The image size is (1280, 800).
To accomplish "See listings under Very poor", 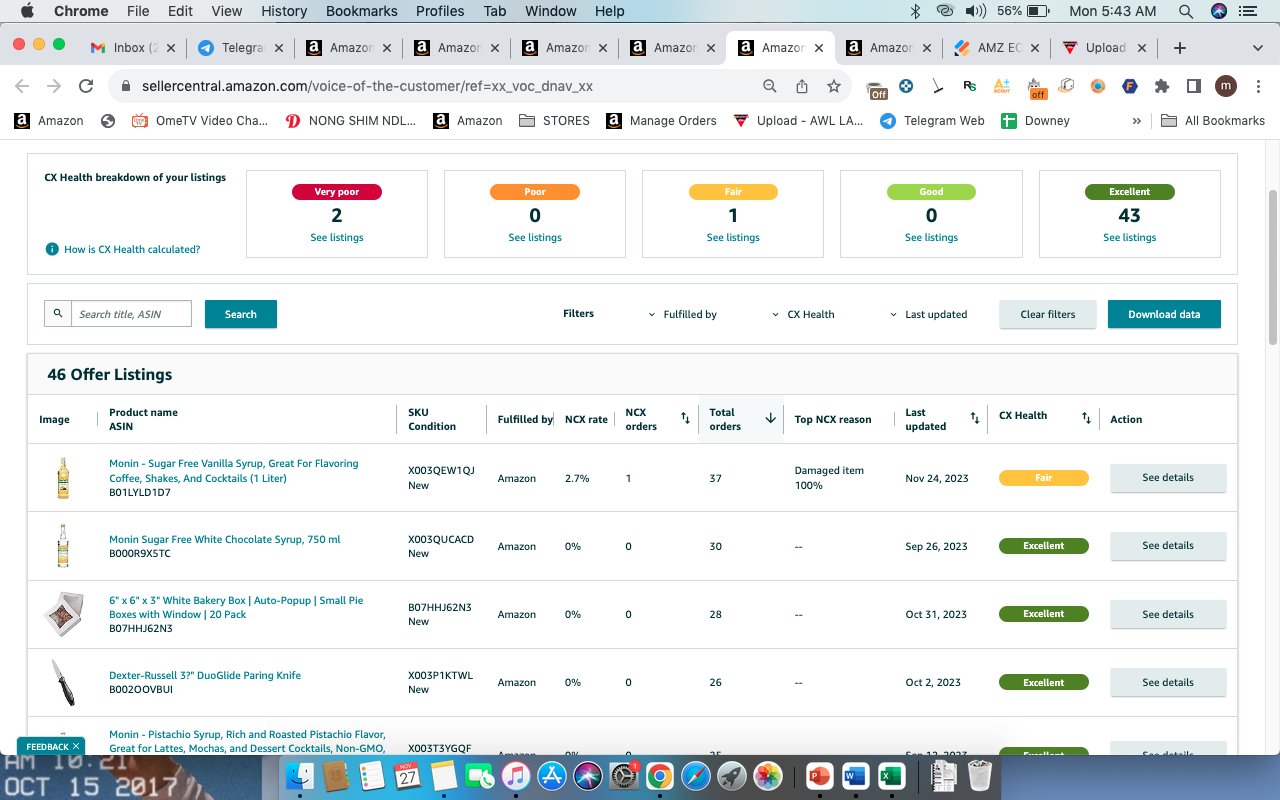I will click(x=337, y=238).
